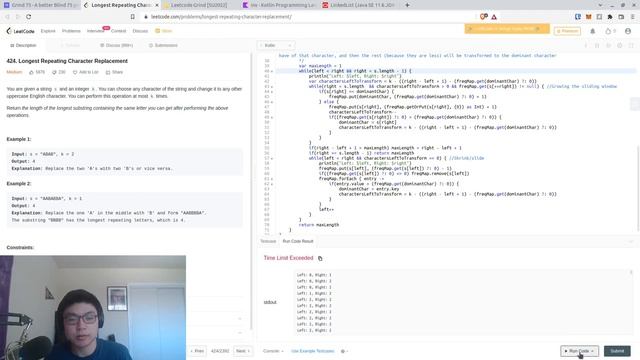Bookmark this page via bookmark icon

[x=133, y=17]
